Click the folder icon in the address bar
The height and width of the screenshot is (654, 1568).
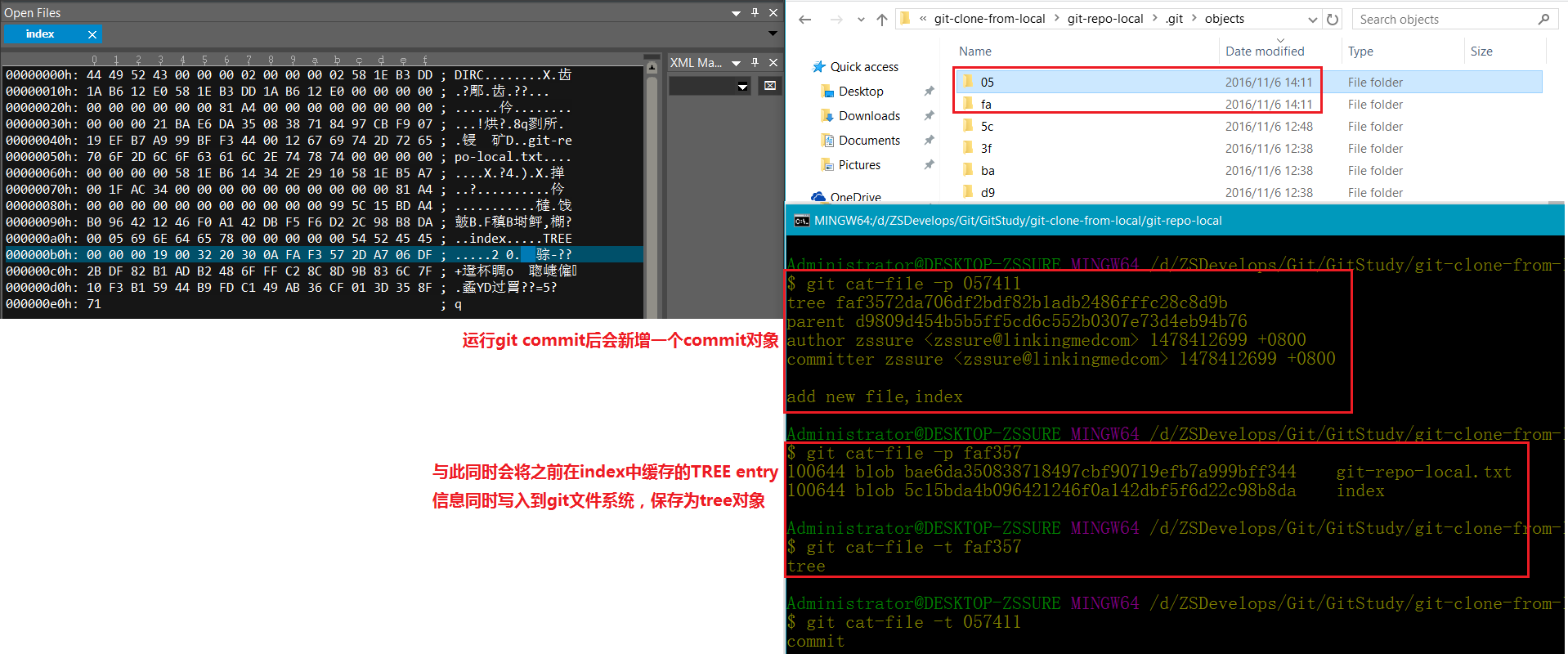(x=905, y=18)
